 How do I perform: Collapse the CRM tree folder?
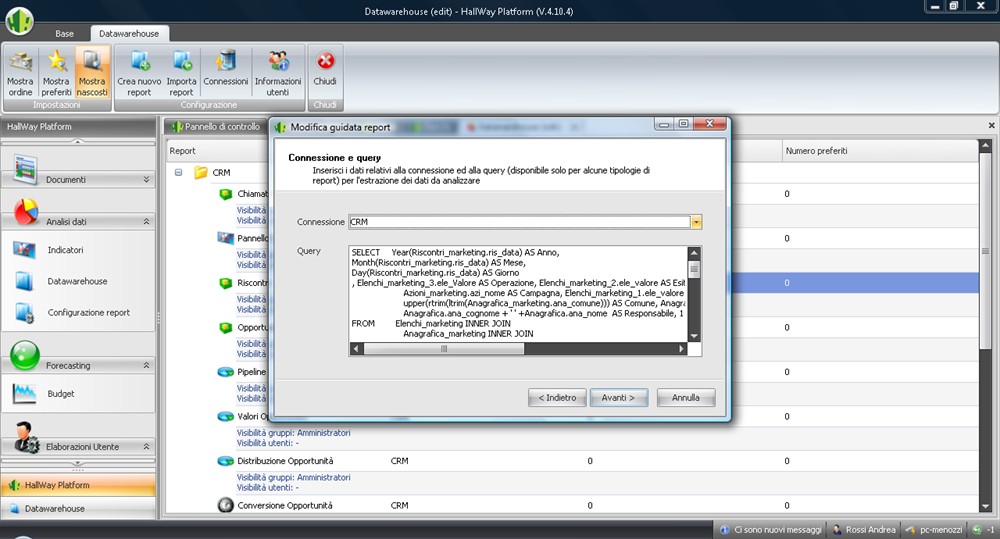coord(179,172)
